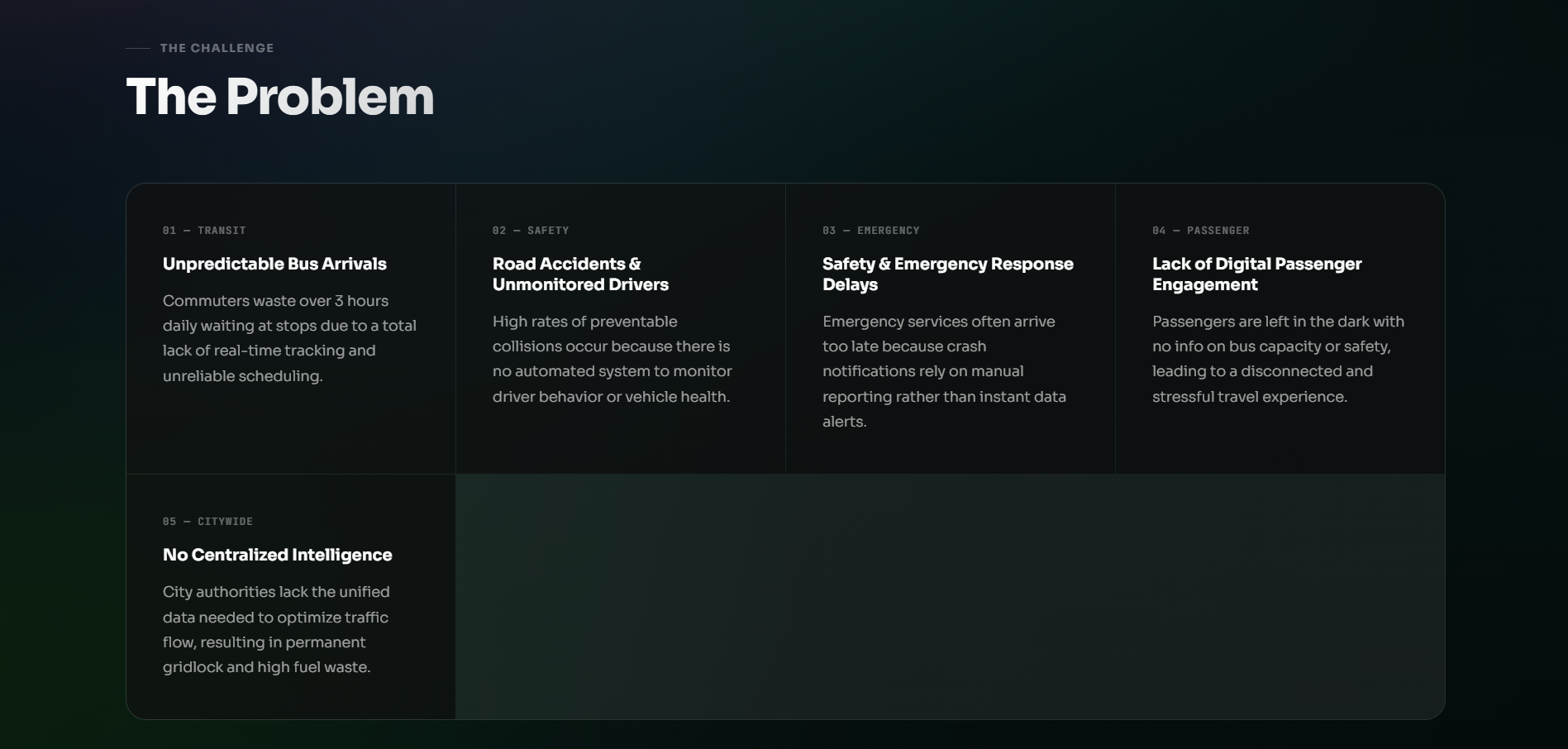Click 'The Problem' main heading
Screen dimensions: 1568x749
279,97
